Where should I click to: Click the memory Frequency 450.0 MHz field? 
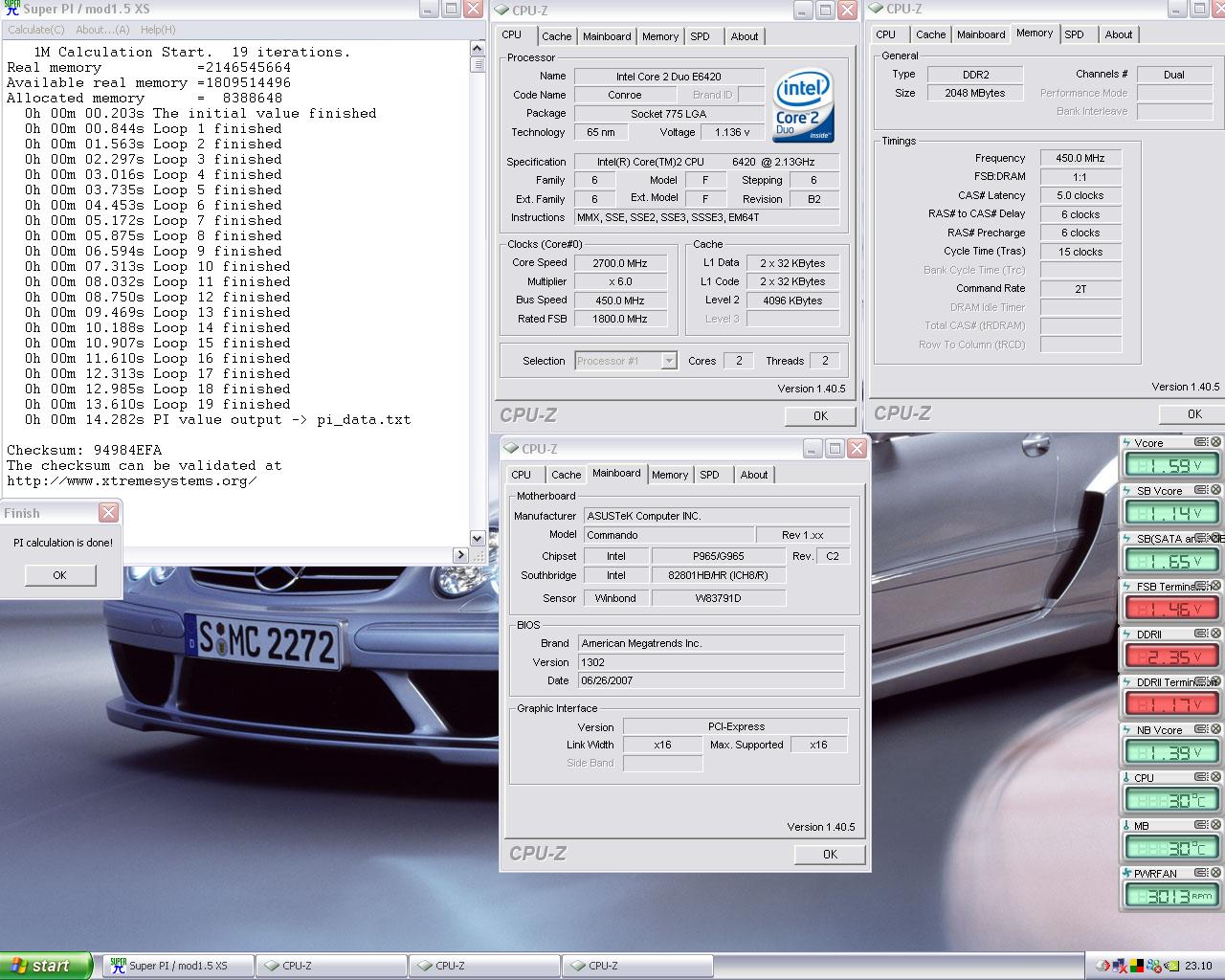[x=1080, y=159]
